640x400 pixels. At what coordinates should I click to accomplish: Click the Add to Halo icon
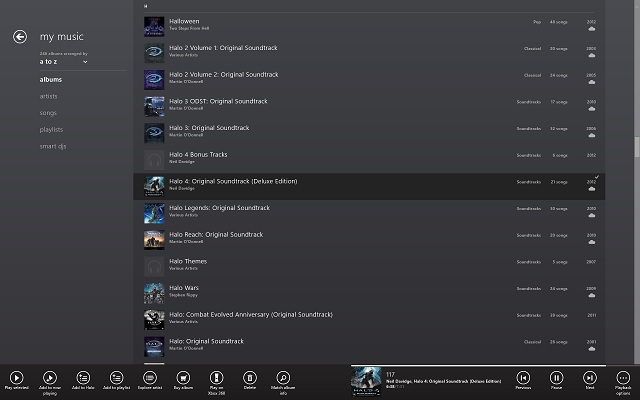pyautogui.click(x=83, y=378)
